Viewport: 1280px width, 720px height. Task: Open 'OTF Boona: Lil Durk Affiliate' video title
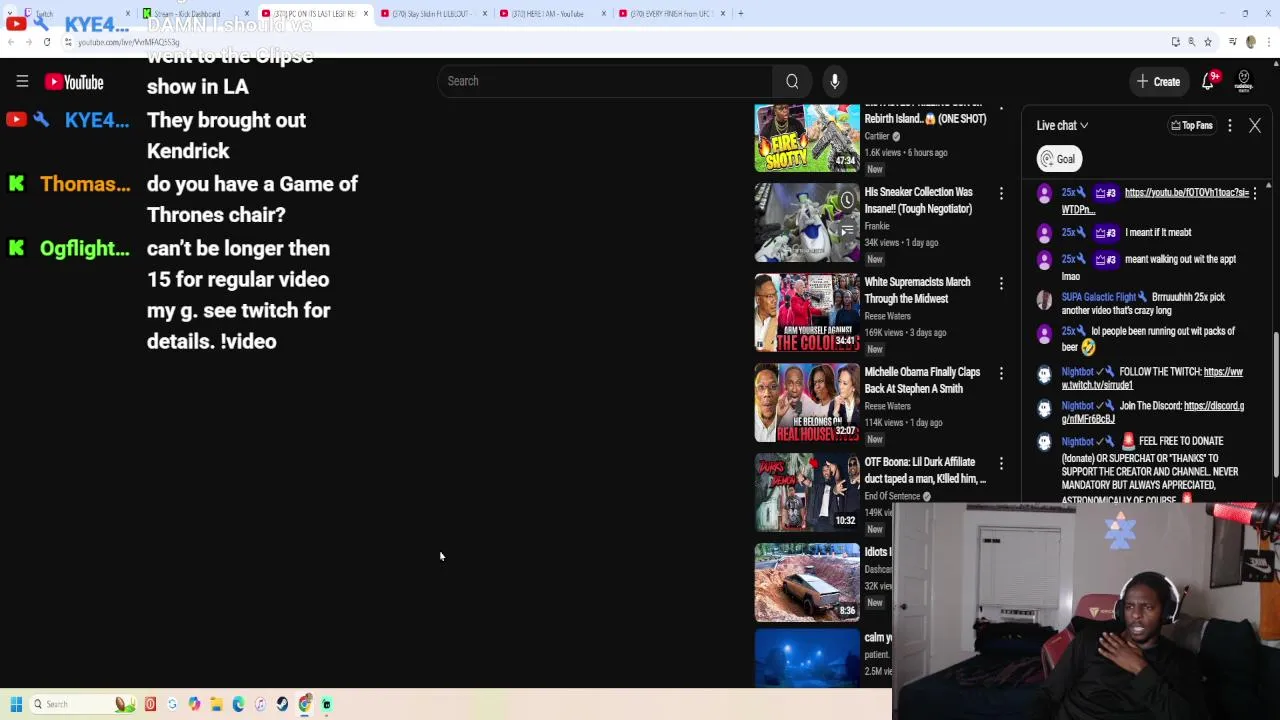click(x=924, y=470)
